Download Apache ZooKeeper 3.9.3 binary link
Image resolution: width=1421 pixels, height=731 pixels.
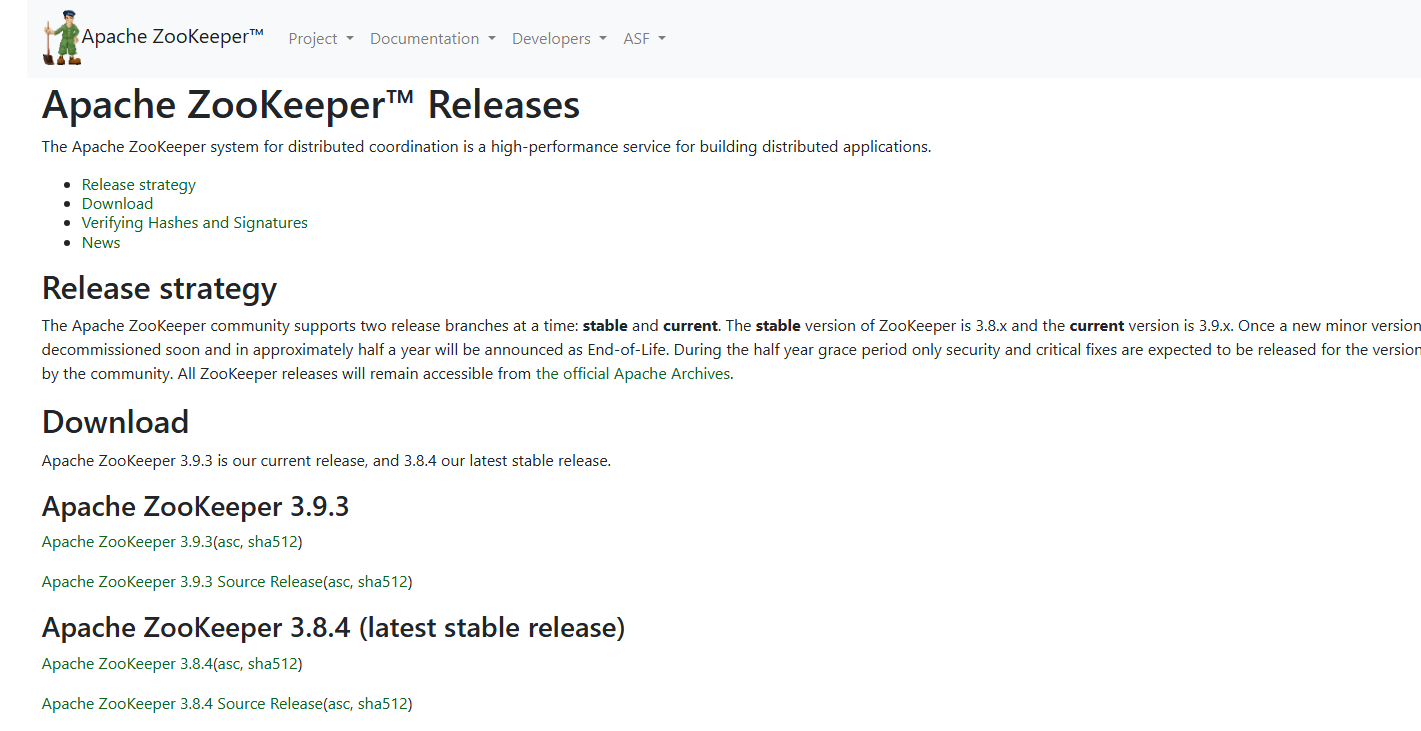click(127, 542)
